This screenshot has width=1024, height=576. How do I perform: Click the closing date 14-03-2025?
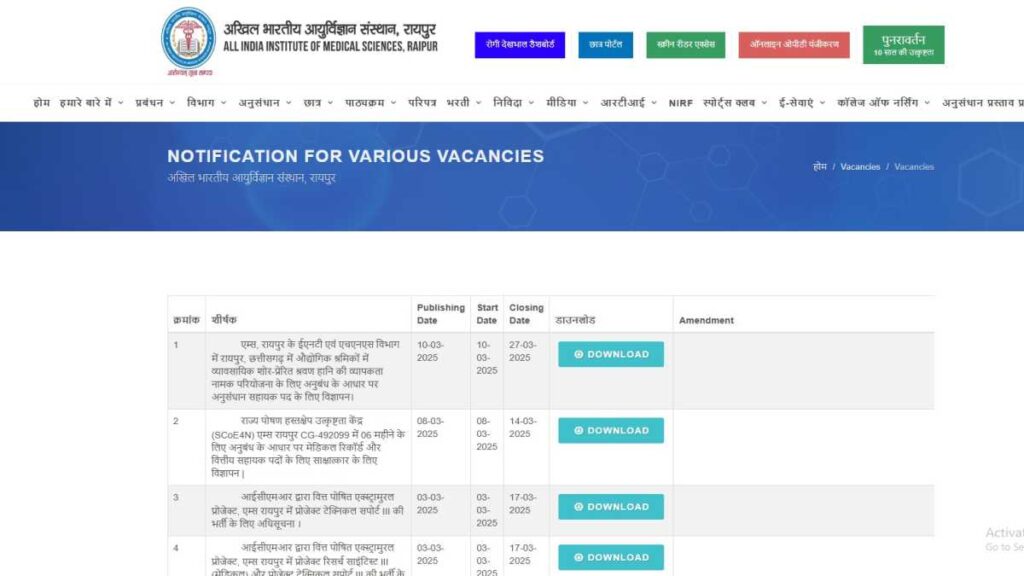tap(522, 427)
